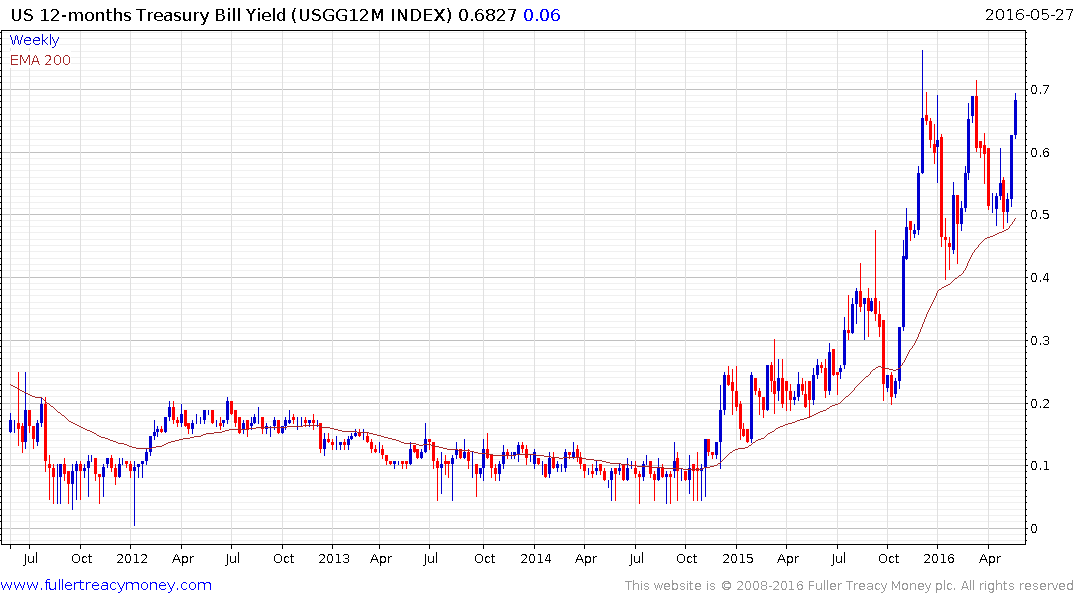
Task: Click the 'EMA 200' legend label
Action: [x=40, y=60]
